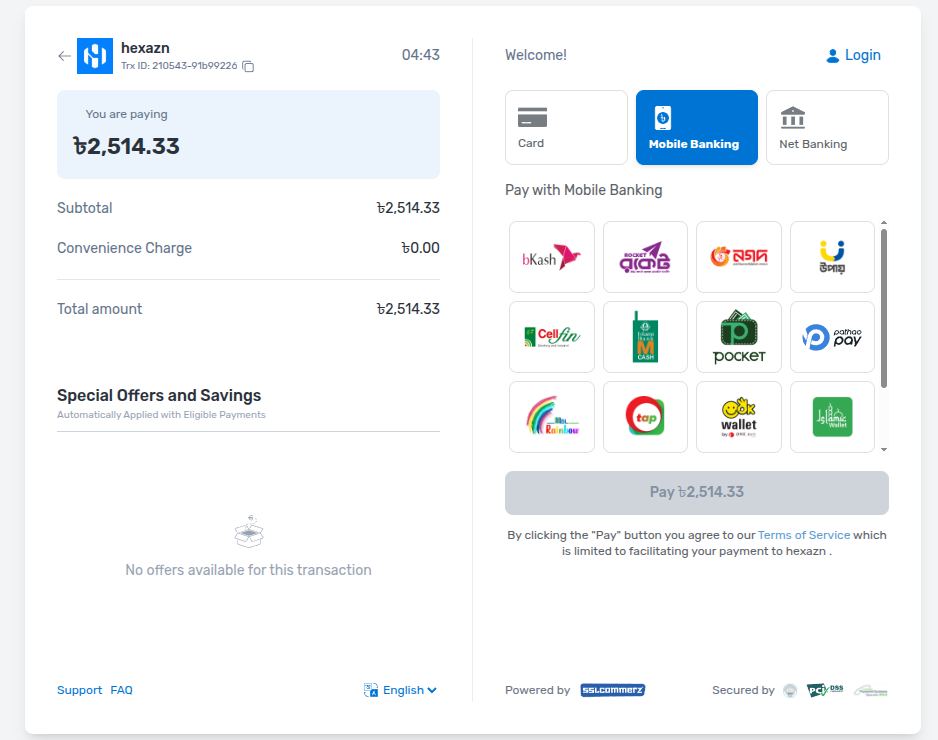Click the language translate icon
938x740 pixels.
[x=370, y=690]
